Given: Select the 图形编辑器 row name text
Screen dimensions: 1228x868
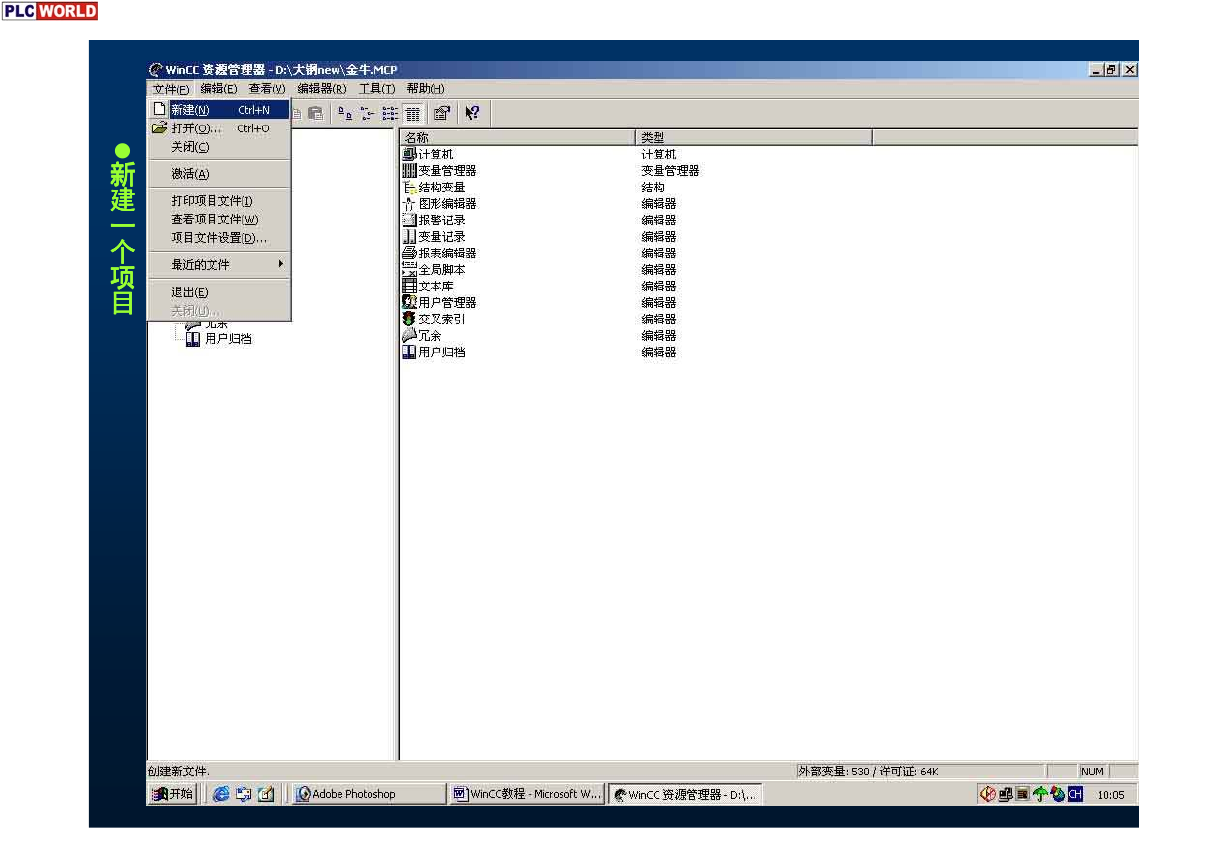Looking at the screenshot, I should coord(447,203).
